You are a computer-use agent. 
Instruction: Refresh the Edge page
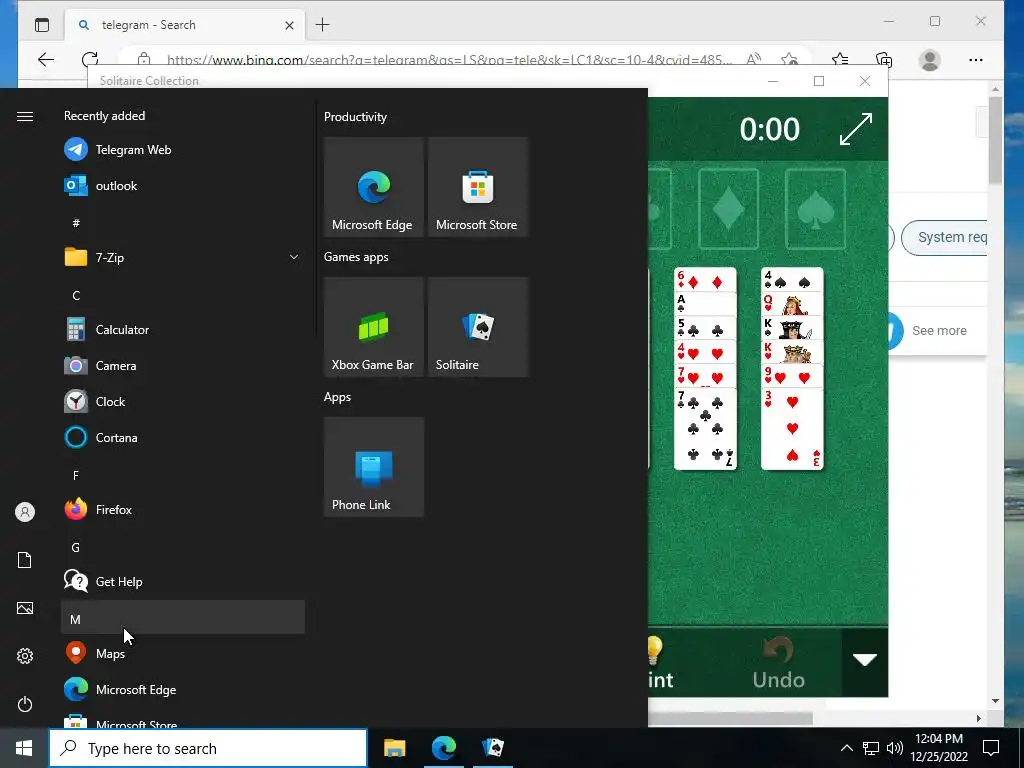coord(90,60)
